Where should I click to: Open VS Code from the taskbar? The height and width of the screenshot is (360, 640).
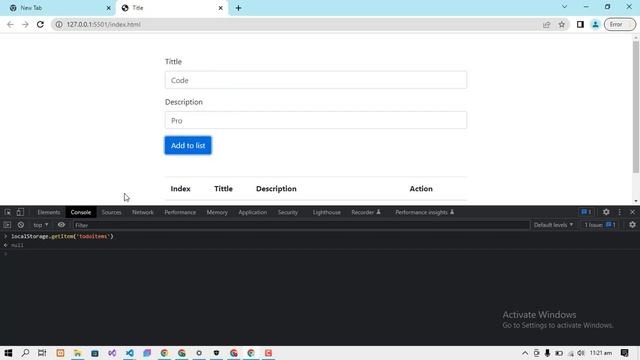click(129, 353)
